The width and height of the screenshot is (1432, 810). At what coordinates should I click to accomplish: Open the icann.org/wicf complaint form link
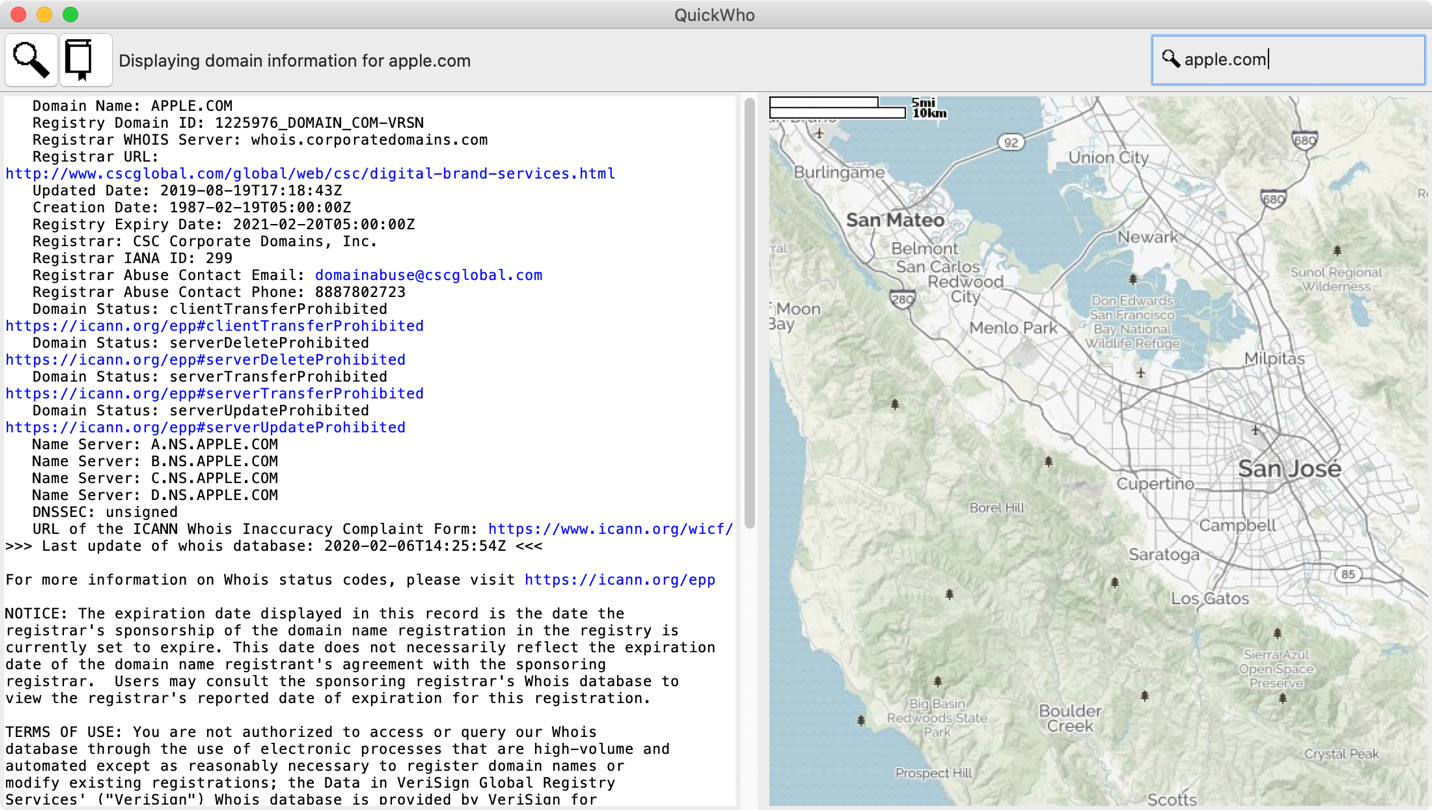pyautogui.click(x=610, y=529)
